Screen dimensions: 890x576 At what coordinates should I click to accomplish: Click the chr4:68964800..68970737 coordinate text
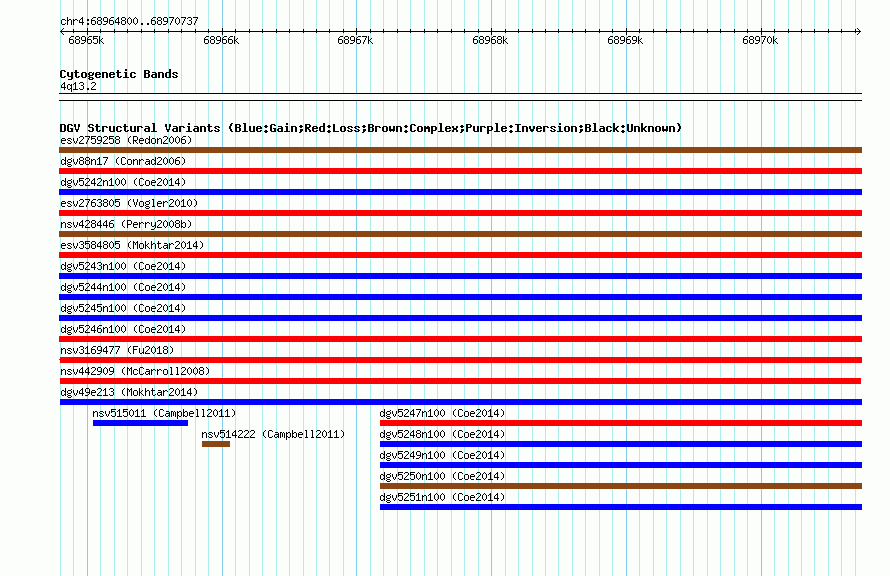[x=129, y=21]
